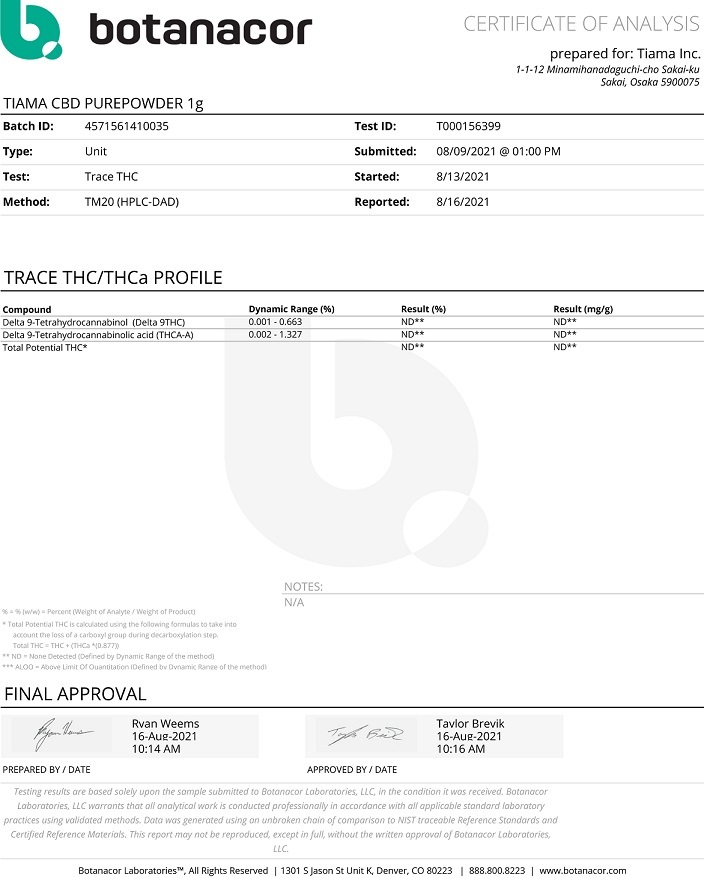The image size is (704, 878).
Task: Click 'APPROVED BY / DATE' label
Action: [352, 770]
